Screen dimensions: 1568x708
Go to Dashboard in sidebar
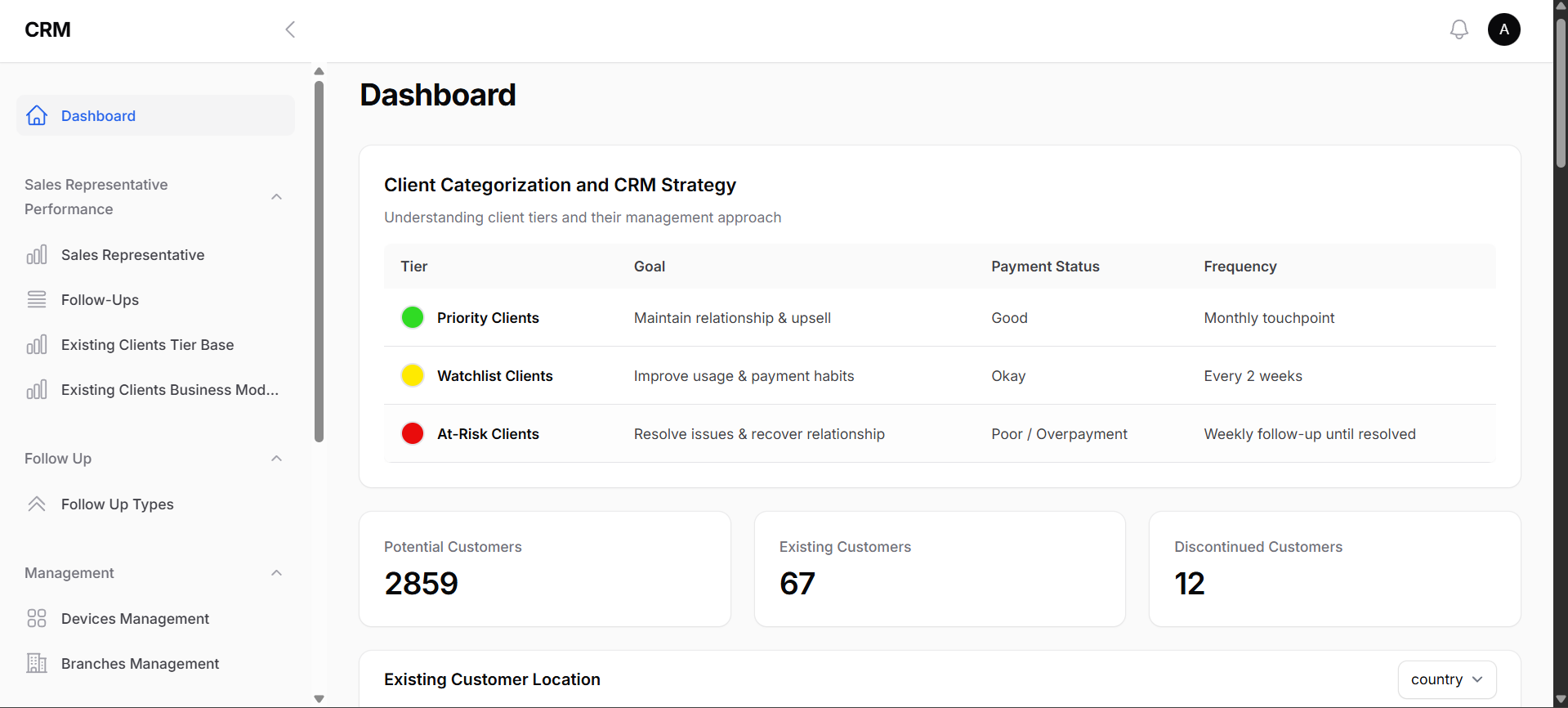point(155,115)
